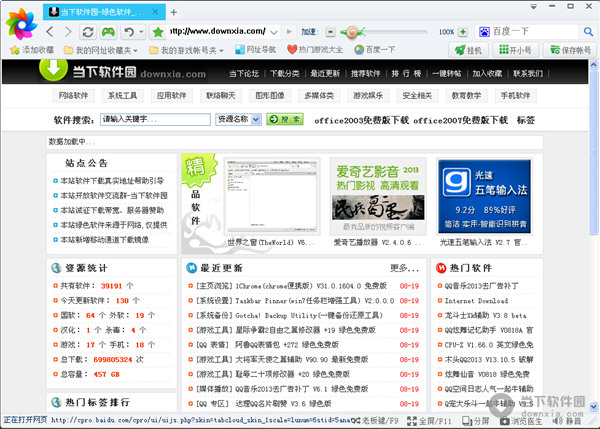Expand the address bar dropdown arrow
600x429 pixels.
pyautogui.click(x=274, y=32)
